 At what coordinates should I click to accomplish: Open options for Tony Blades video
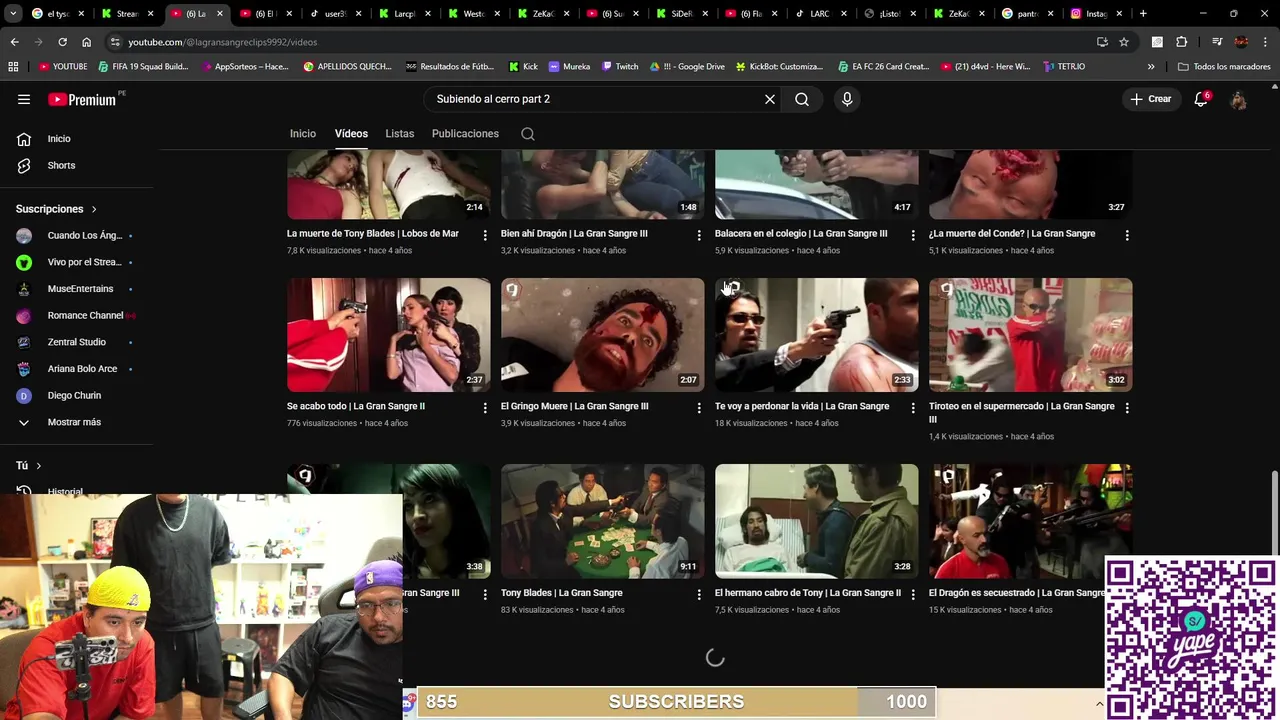pos(699,594)
